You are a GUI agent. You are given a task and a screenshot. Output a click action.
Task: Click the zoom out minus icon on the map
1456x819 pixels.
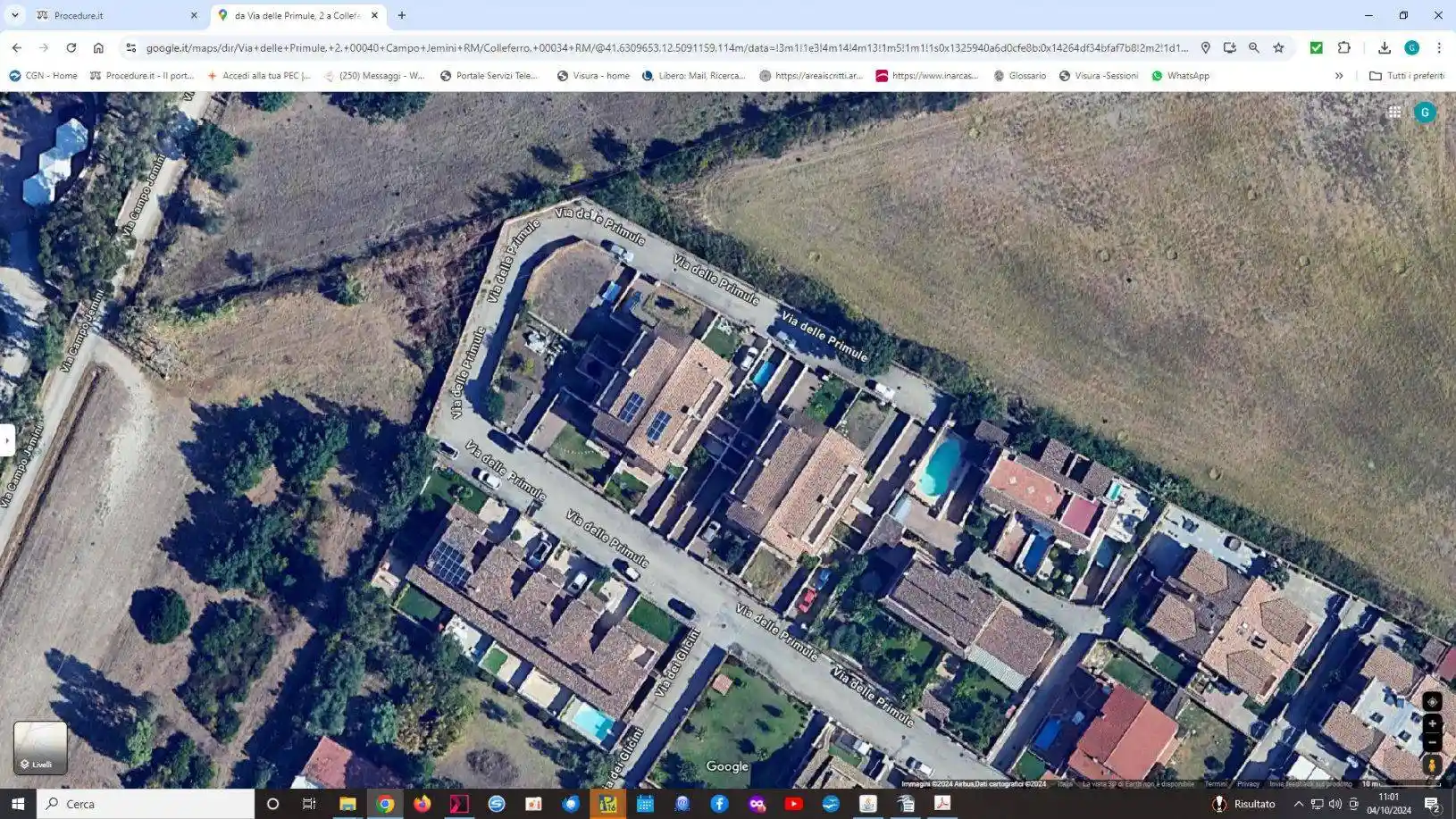pyautogui.click(x=1432, y=741)
